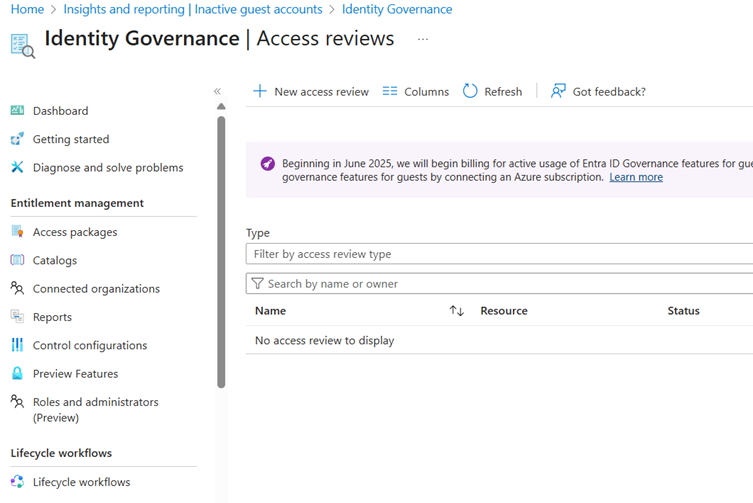Click the Getting started icon
The height and width of the screenshot is (503, 753).
tap(17, 139)
